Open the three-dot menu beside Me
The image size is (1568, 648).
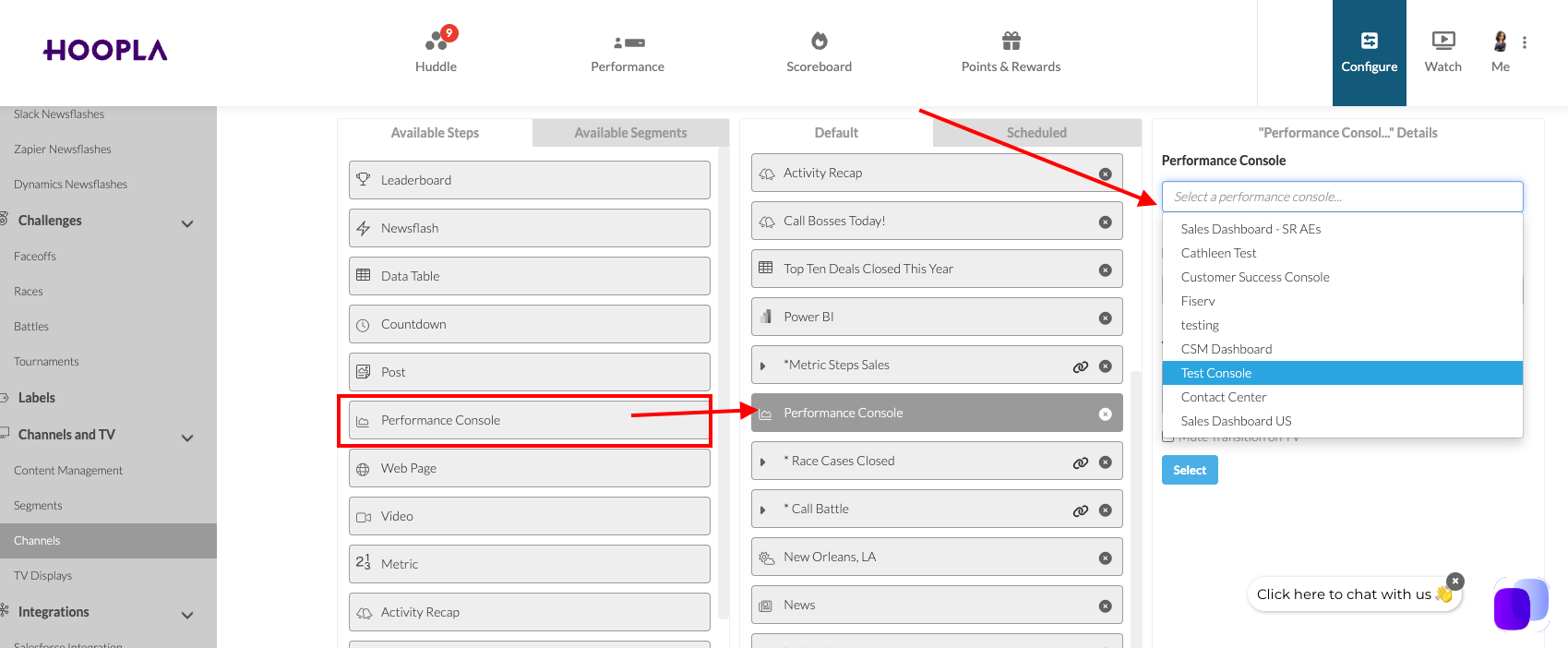[1525, 42]
